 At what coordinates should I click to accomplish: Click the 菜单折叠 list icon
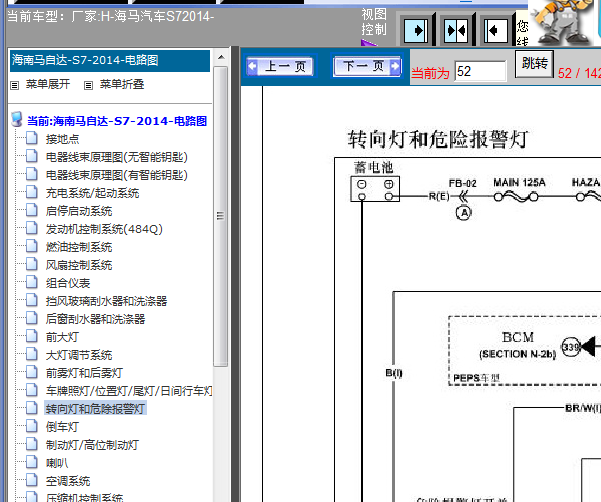pyautogui.click(x=88, y=85)
